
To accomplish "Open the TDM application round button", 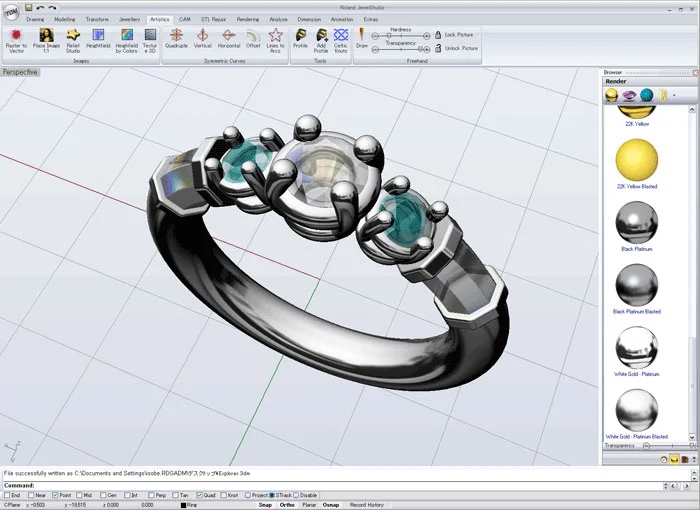I will [x=11, y=12].
